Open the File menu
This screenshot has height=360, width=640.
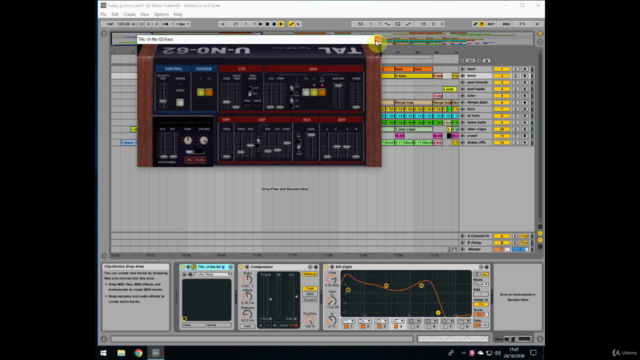pos(103,14)
